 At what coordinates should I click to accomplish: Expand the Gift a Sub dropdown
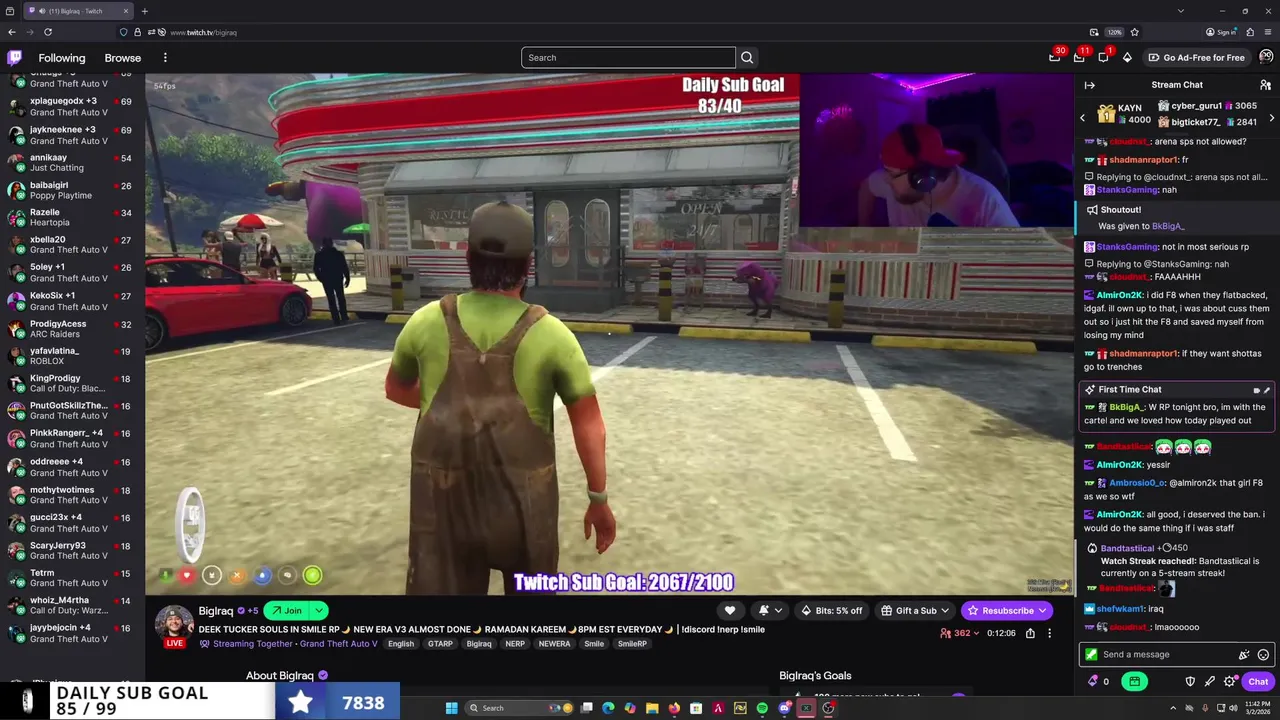pyautogui.click(x=945, y=611)
